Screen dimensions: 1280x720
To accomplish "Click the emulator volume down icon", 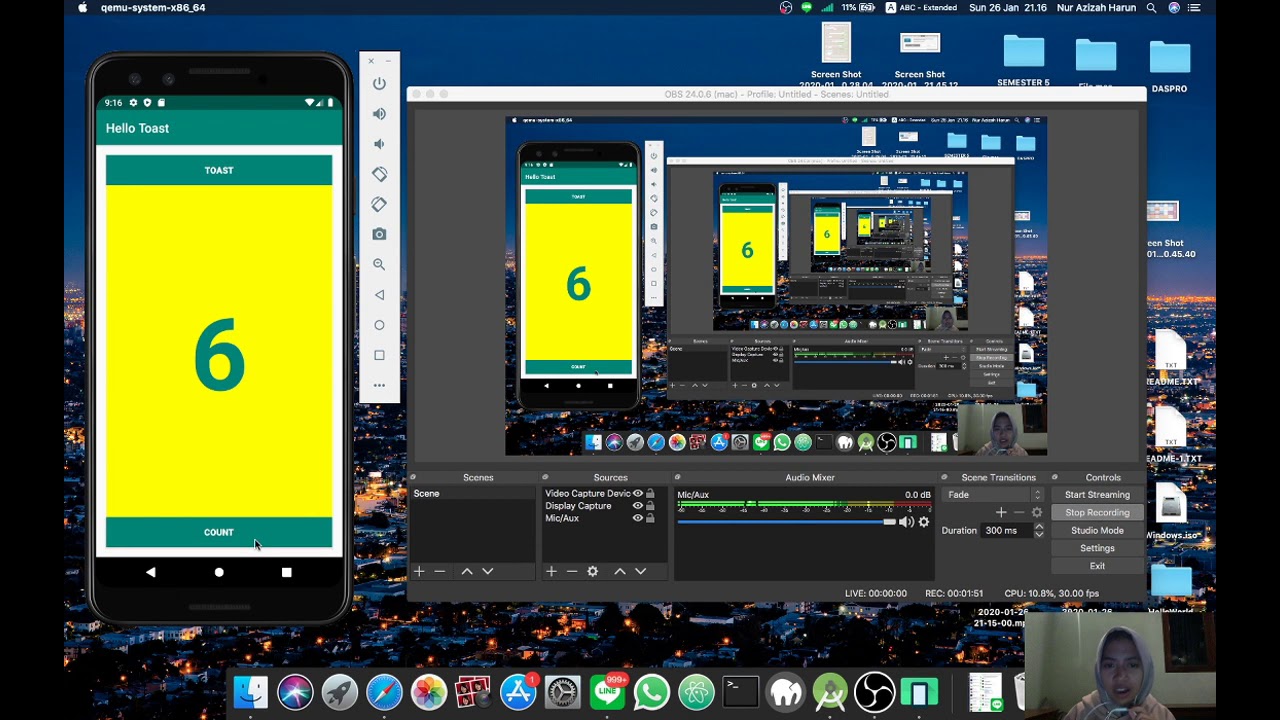I will 379,144.
